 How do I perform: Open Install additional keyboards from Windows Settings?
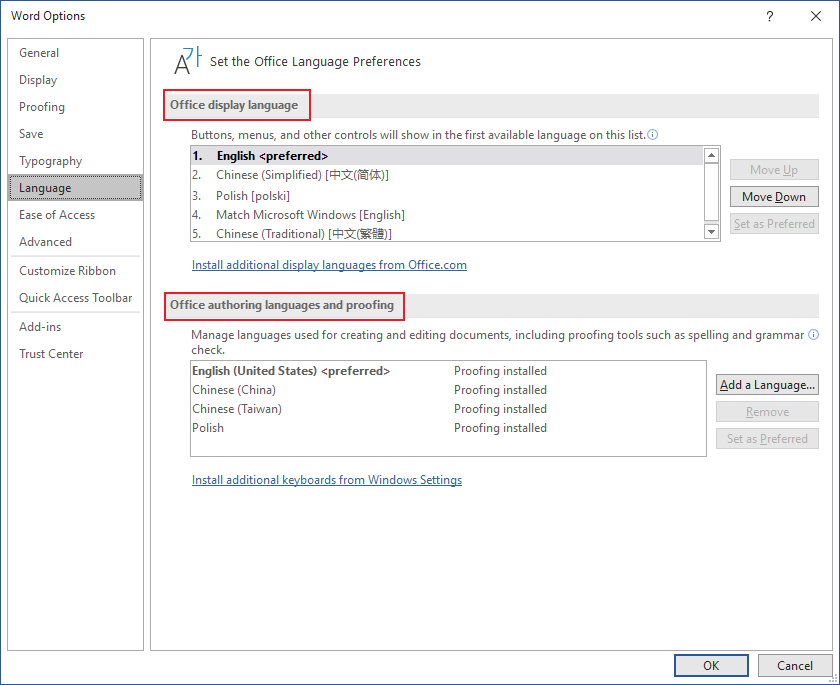[x=327, y=480]
